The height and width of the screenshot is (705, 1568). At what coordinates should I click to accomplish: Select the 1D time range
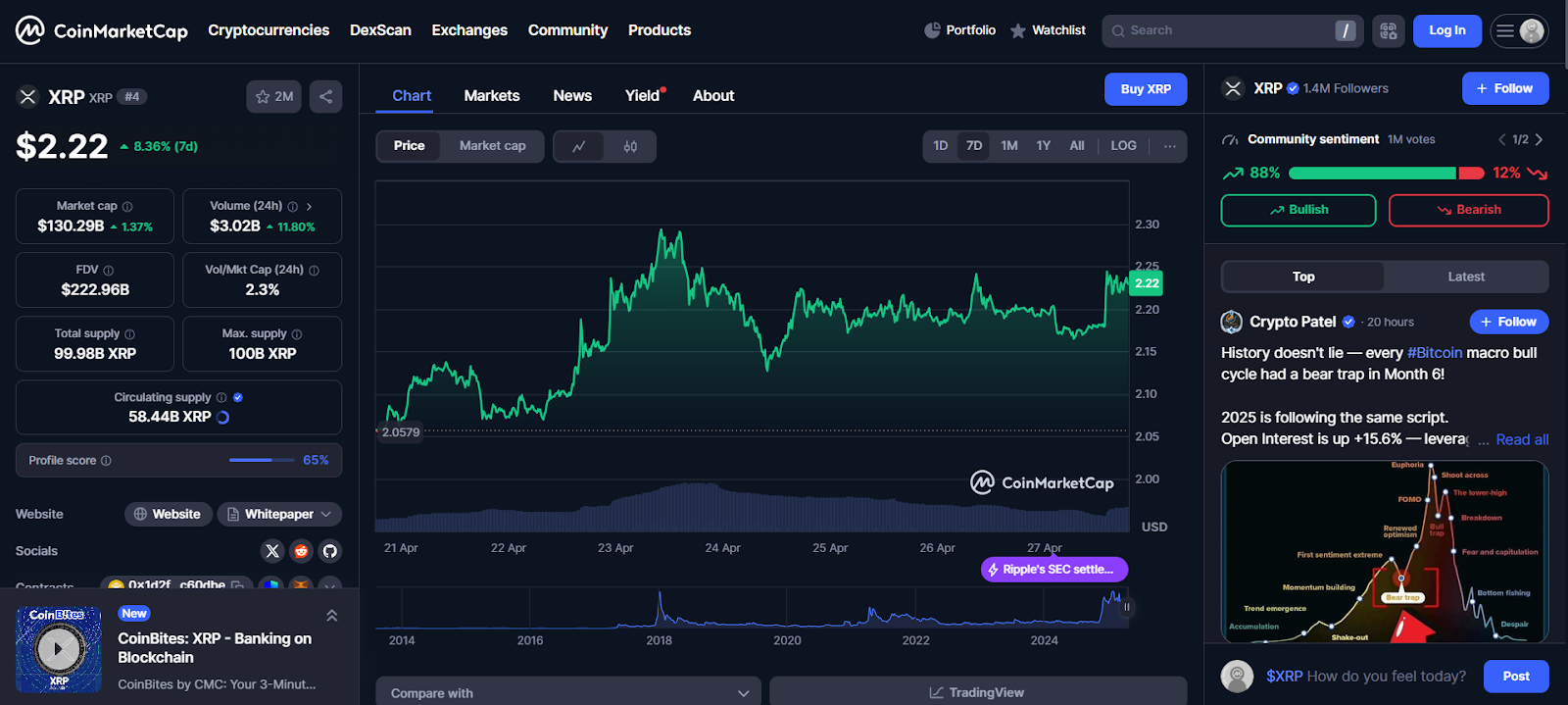point(940,146)
